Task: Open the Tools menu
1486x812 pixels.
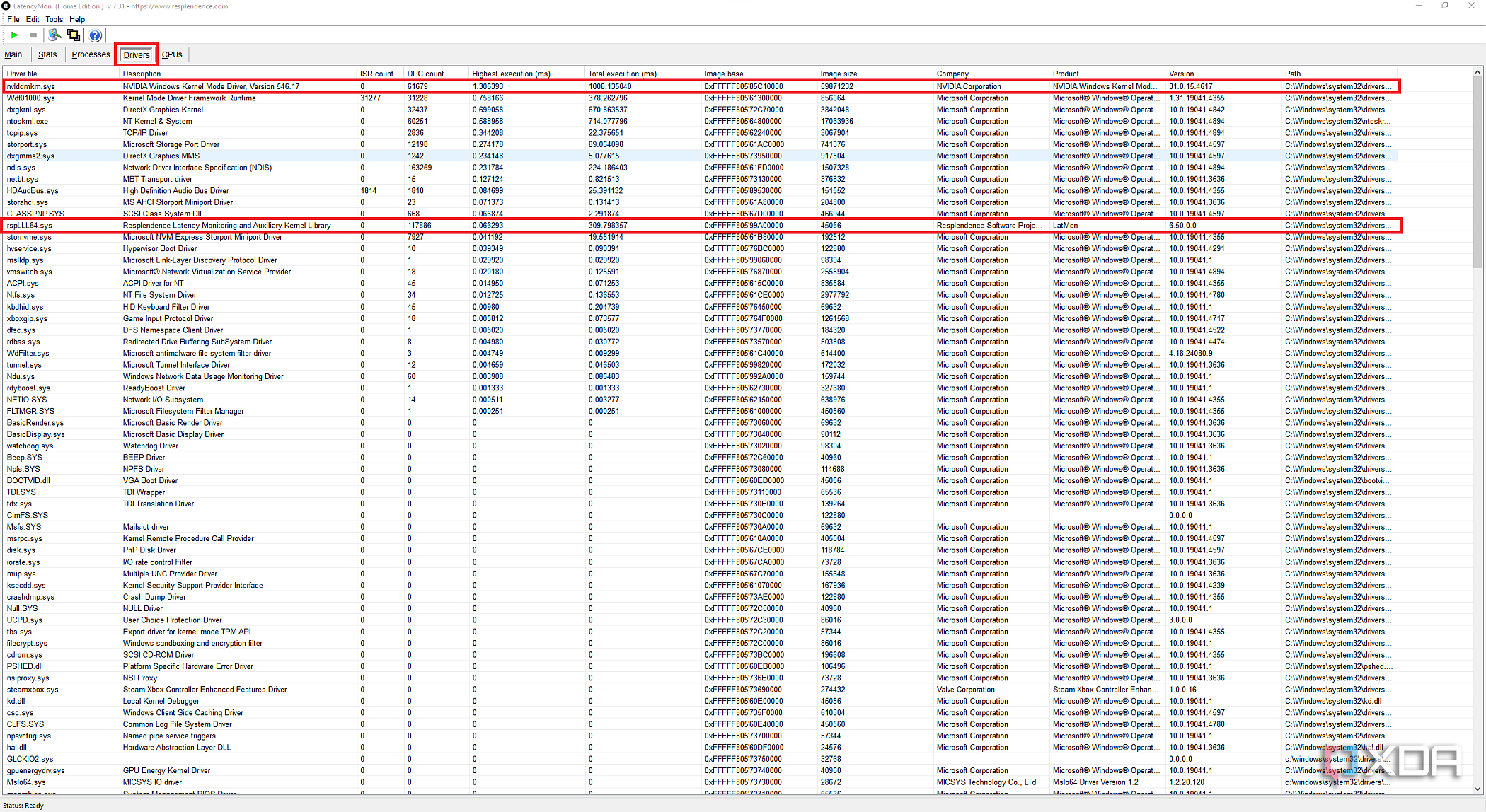Action: tap(54, 19)
